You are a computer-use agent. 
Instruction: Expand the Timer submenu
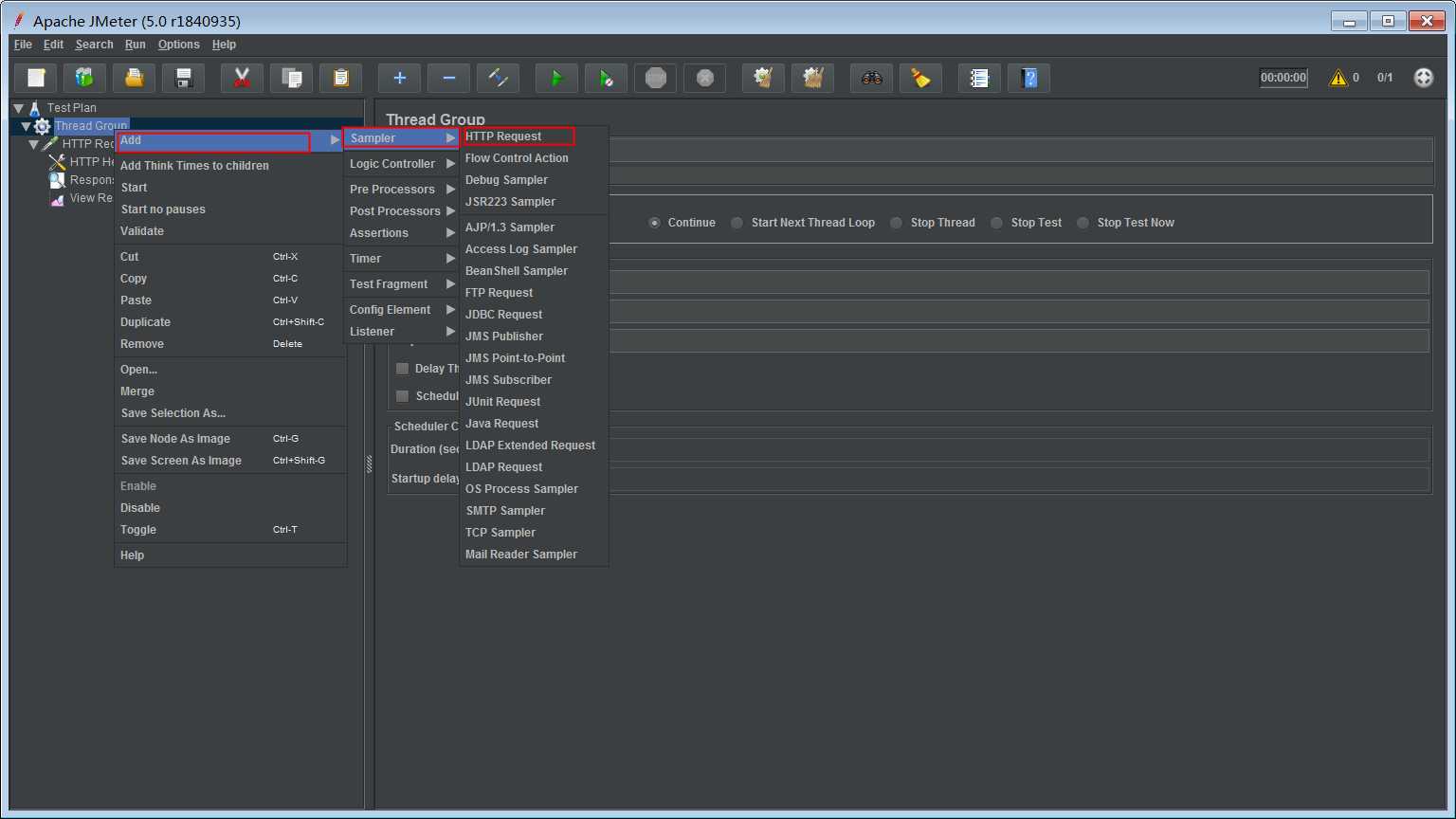tap(401, 259)
